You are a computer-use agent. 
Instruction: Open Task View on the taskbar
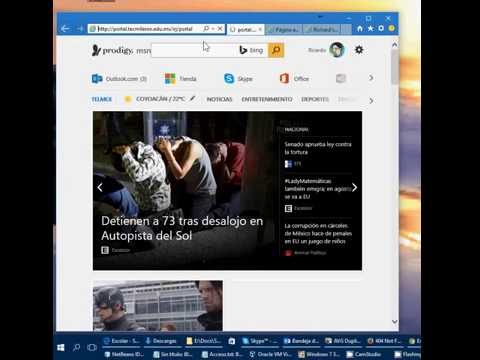(x=92, y=348)
